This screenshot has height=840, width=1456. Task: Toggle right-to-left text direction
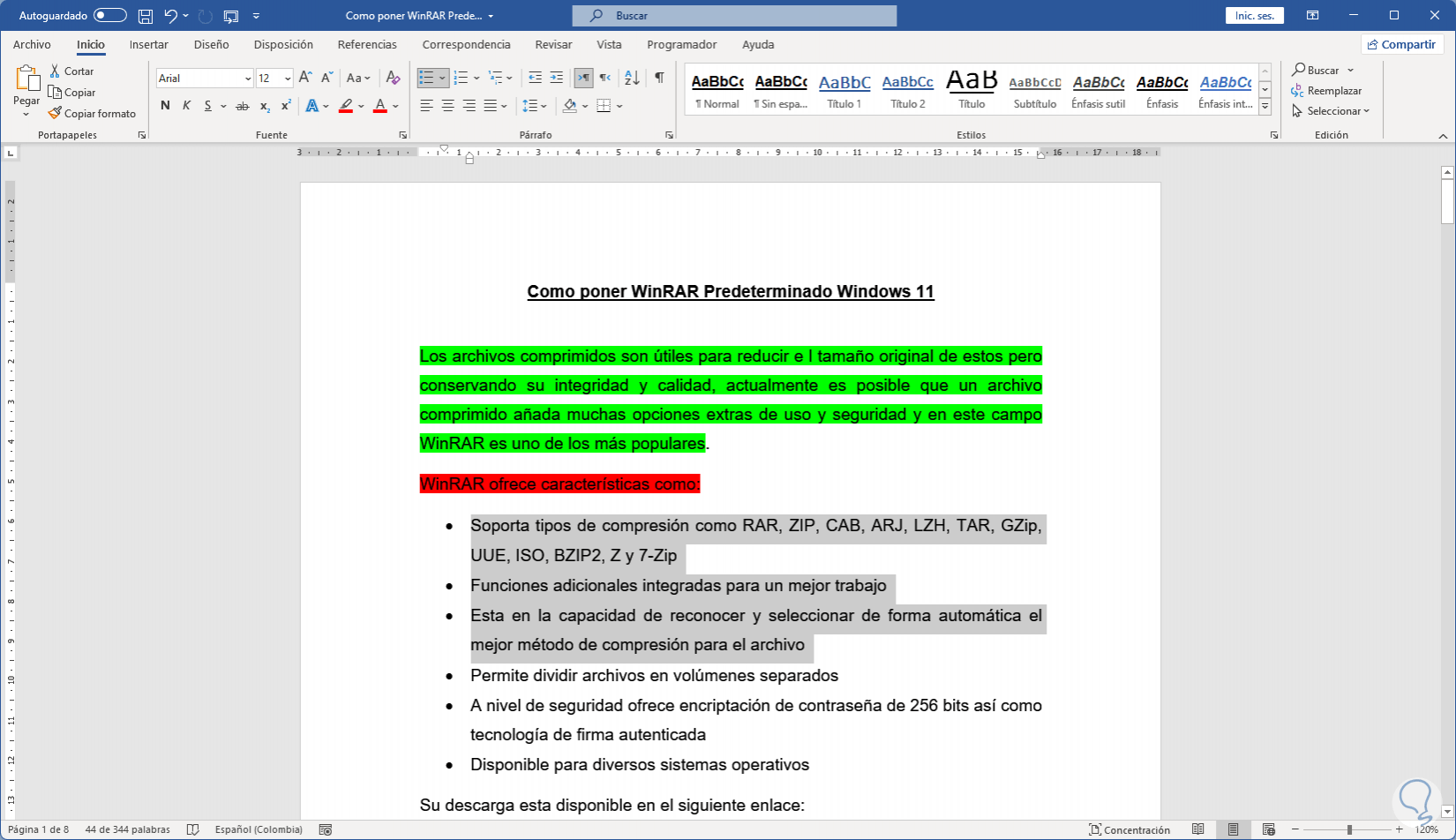[x=604, y=78]
